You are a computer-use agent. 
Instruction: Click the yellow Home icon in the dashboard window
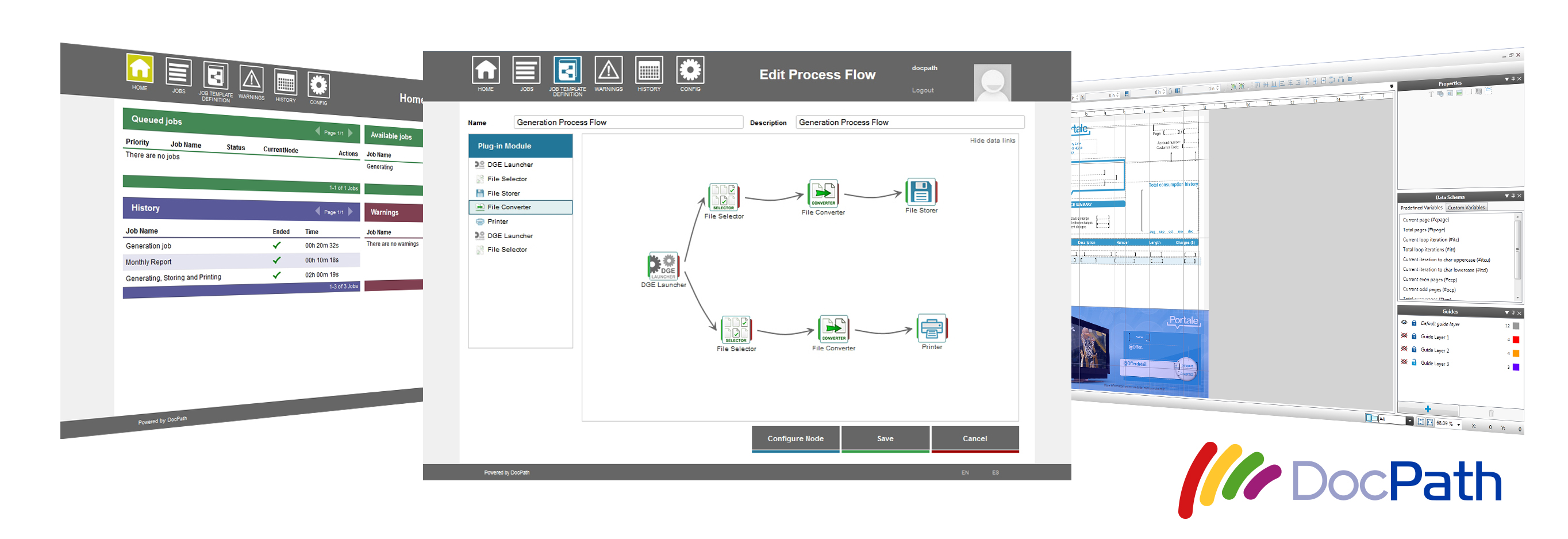click(140, 68)
